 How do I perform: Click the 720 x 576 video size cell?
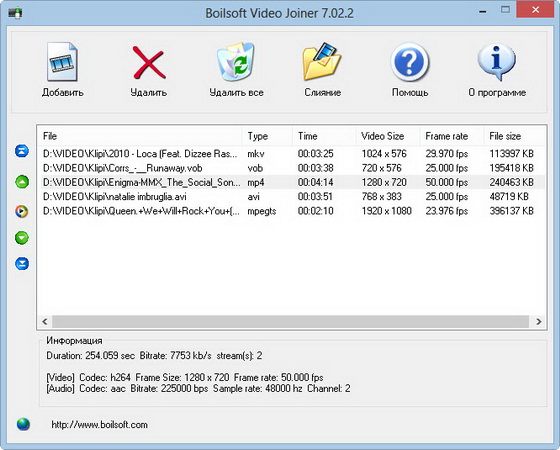(381, 168)
